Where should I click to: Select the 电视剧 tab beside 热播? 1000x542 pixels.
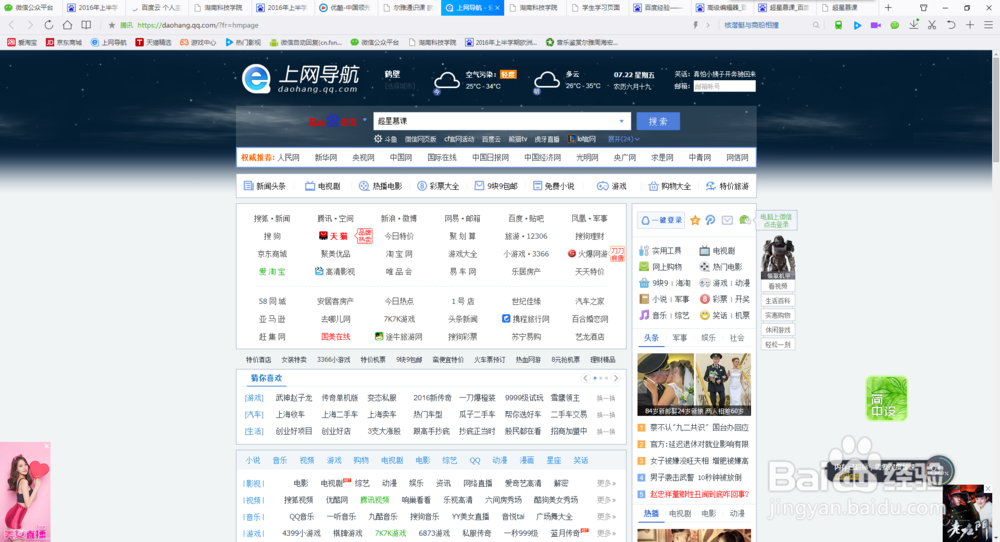(680, 513)
